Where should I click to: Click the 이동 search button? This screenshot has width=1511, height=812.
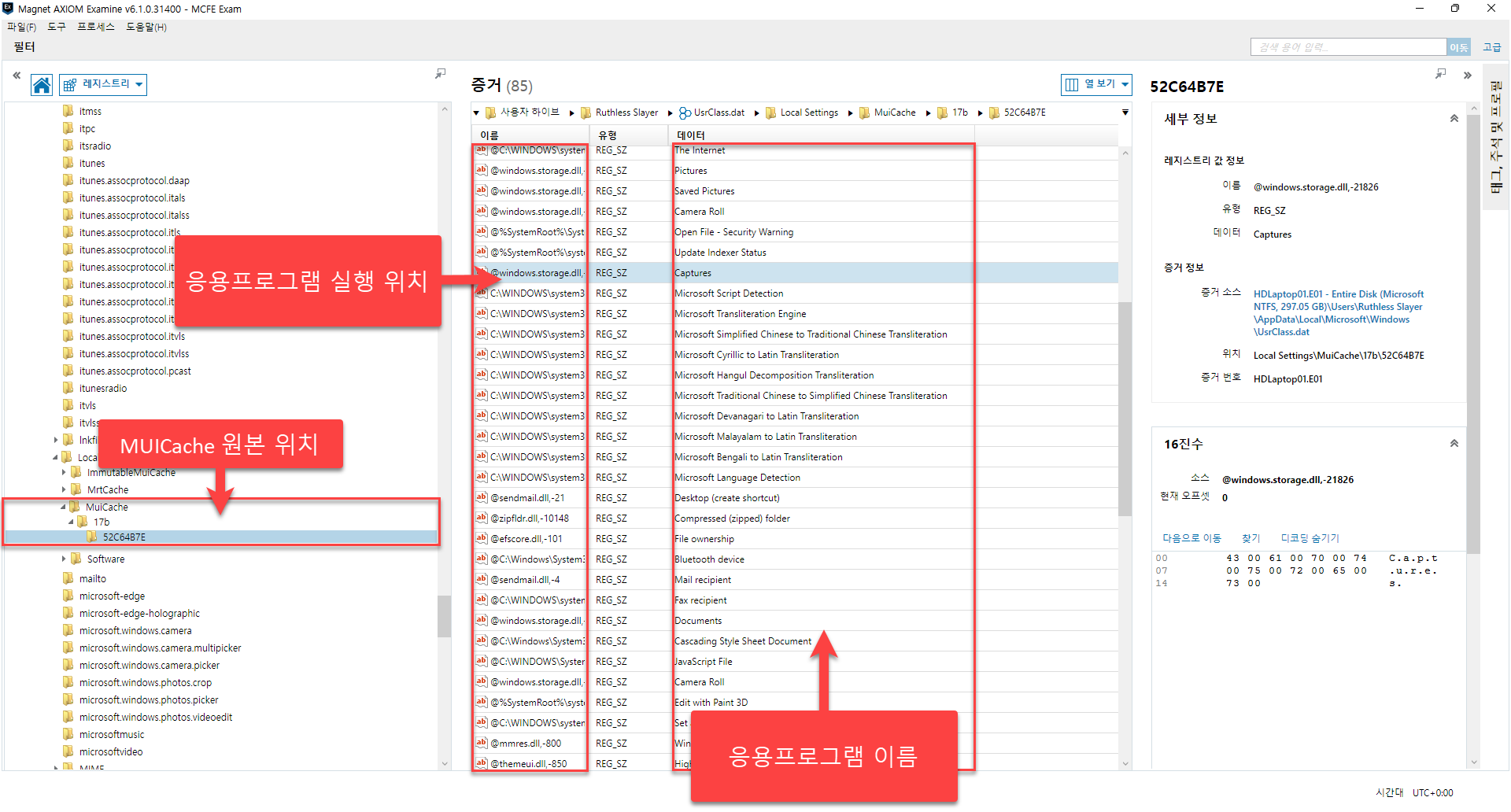coord(1458,47)
